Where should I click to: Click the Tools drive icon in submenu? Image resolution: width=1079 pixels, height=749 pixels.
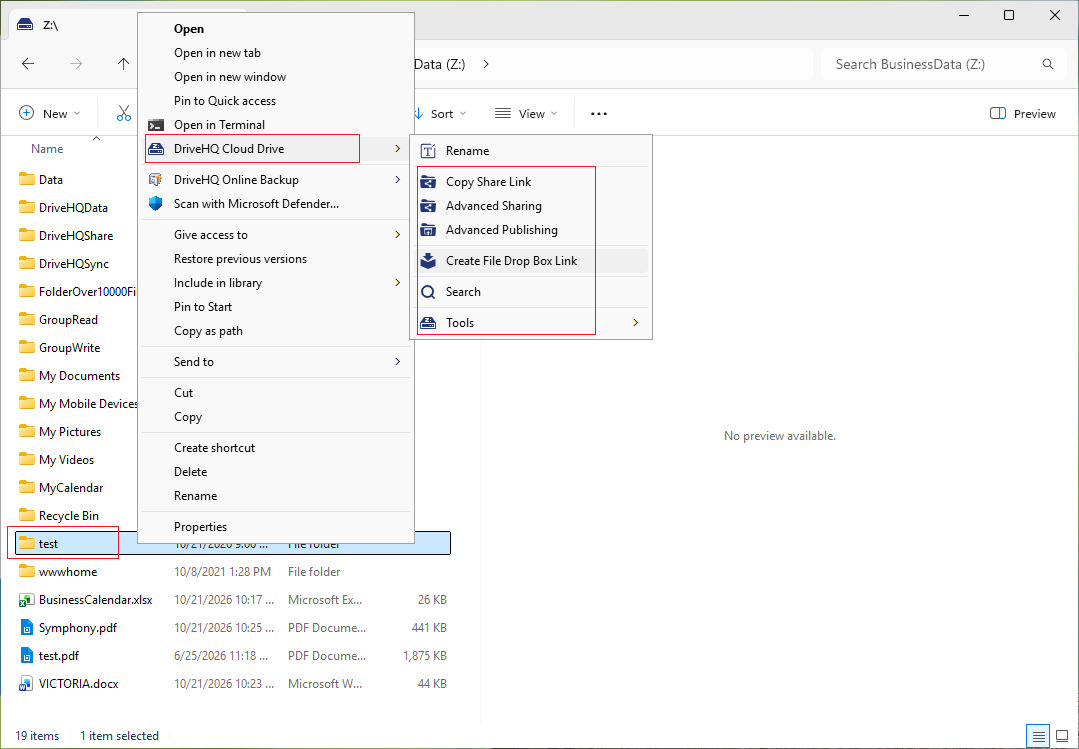pos(428,323)
